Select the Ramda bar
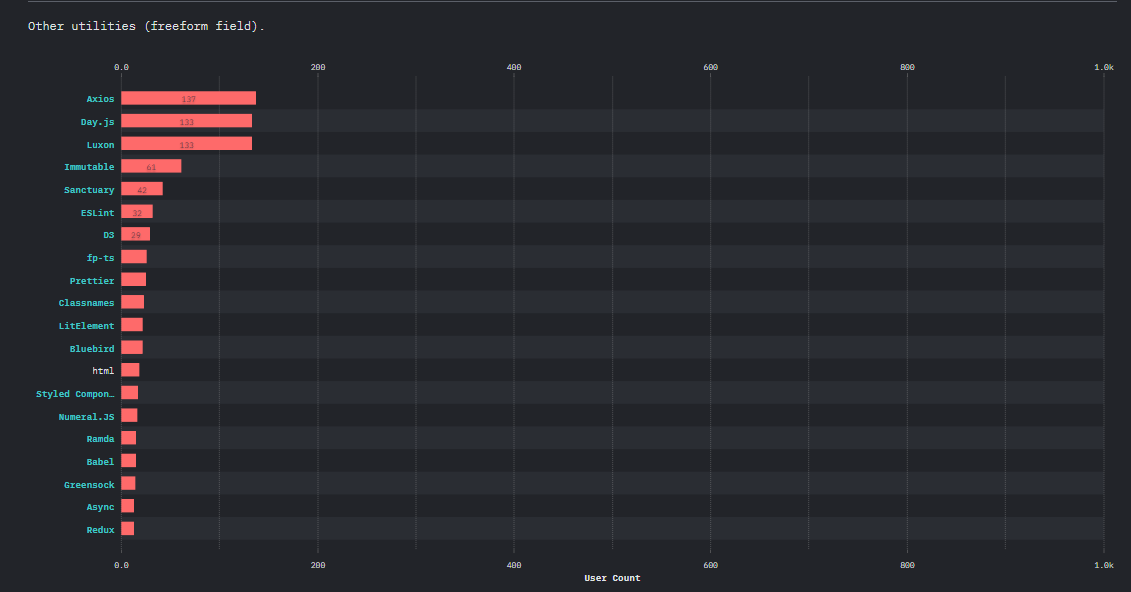This screenshot has height=592, width=1131. [x=128, y=438]
